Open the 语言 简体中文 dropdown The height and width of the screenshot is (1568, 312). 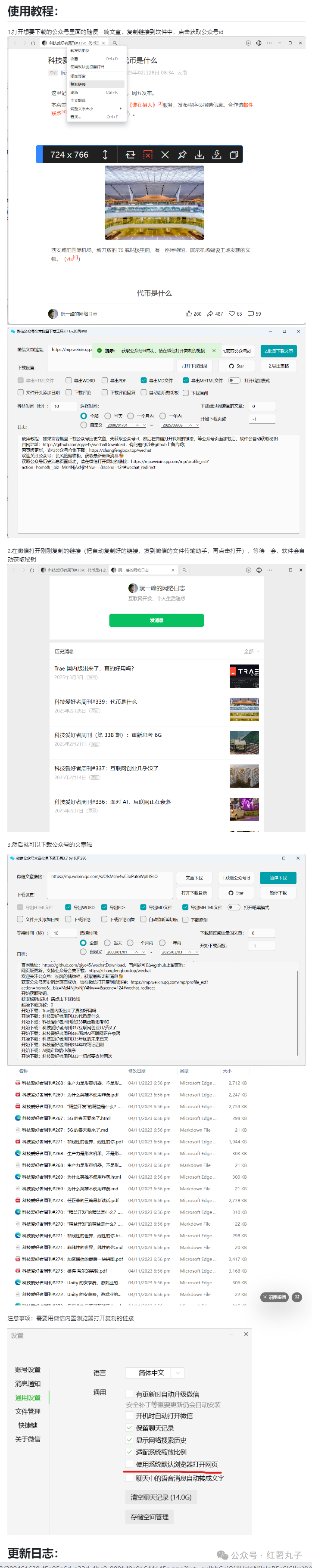155,1372
